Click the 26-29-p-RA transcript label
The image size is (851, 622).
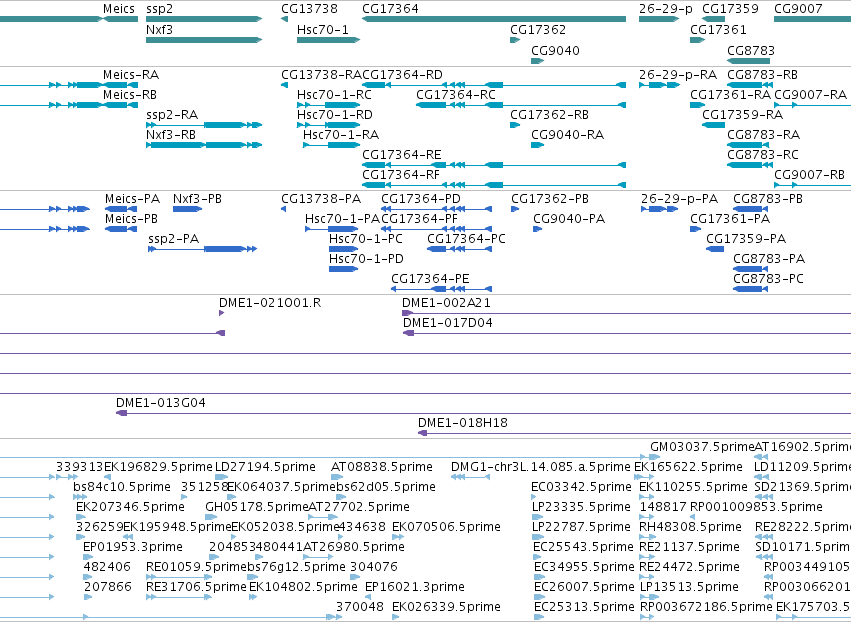pos(678,74)
